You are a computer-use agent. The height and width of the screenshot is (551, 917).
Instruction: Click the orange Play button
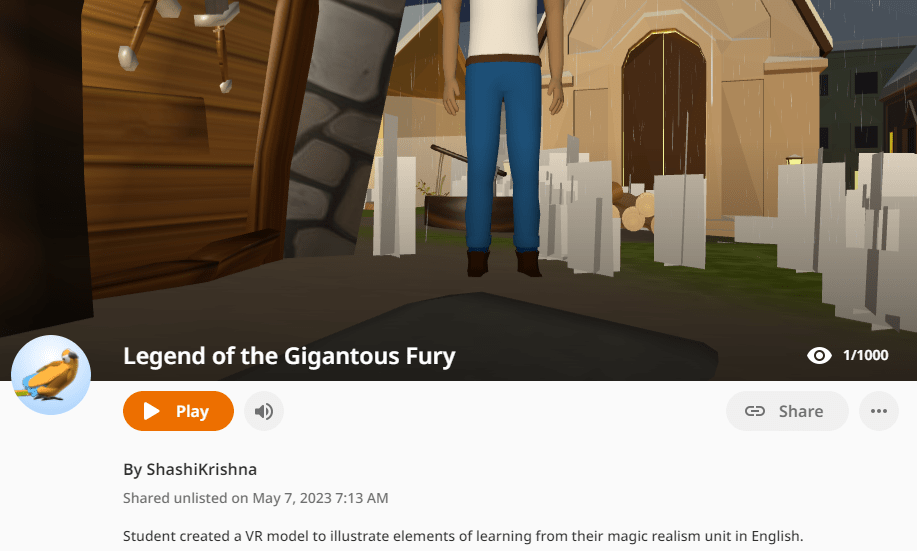[x=178, y=411]
